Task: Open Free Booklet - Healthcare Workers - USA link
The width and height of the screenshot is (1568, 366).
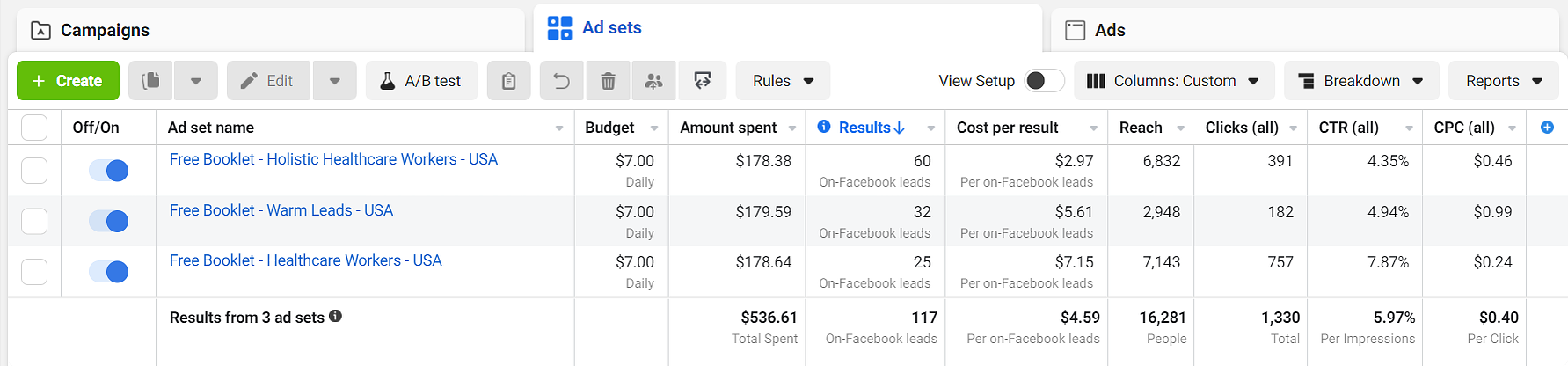Action: [305, 260]
